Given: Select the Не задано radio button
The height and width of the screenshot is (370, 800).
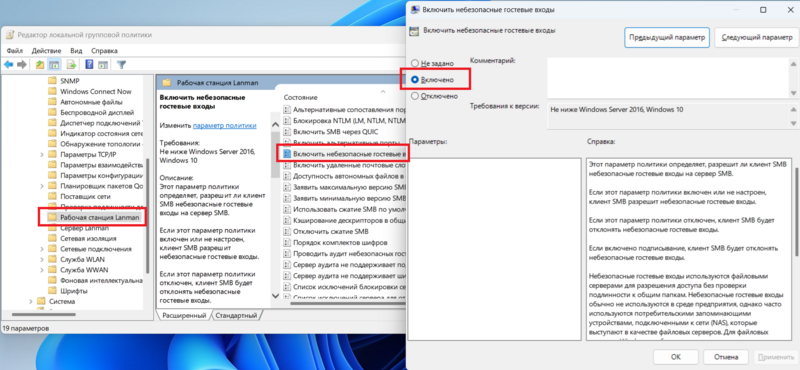Looking at the screenshot, I should point(415,63).
